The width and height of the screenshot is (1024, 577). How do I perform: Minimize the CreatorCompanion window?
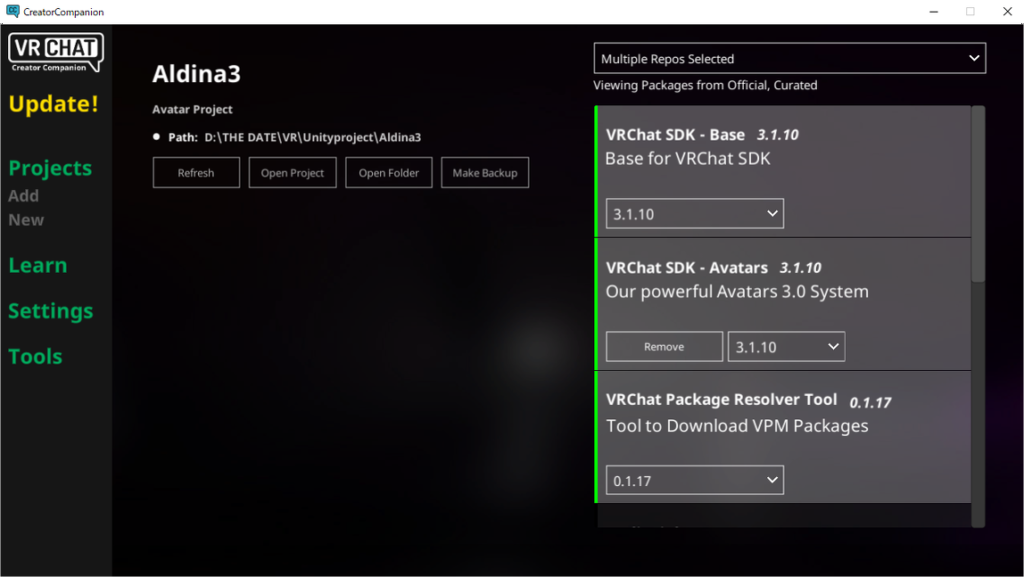pyautogui.click(x=934, y=12)
